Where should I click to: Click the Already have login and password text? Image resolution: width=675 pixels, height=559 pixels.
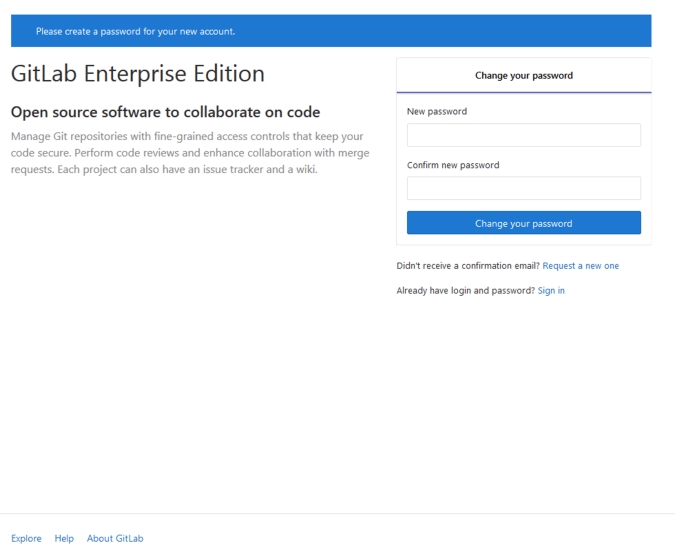(x=465, y=290)
